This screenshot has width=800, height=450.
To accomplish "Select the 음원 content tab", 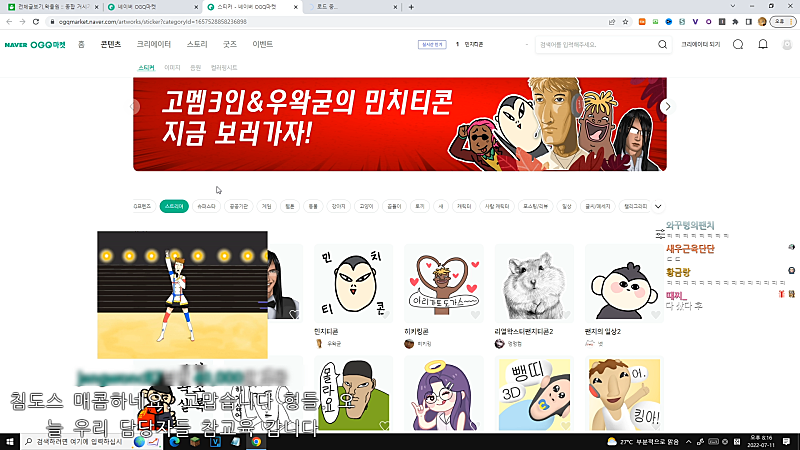I will click(195, 67).
